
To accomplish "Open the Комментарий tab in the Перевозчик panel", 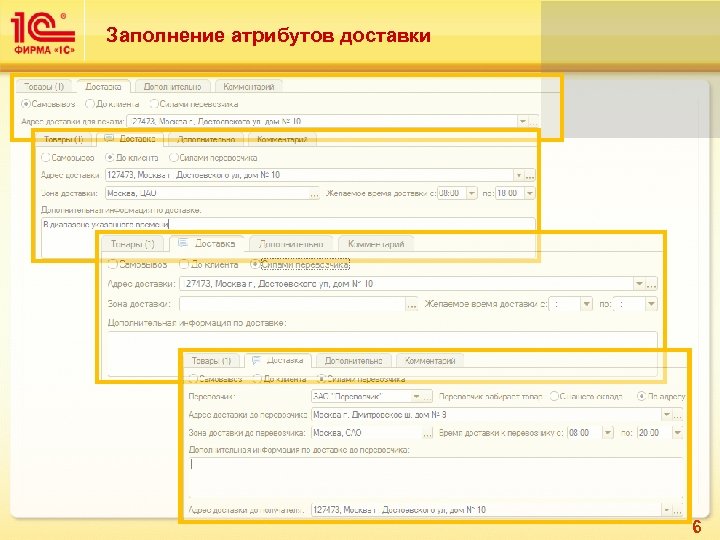I will (430, 361).
